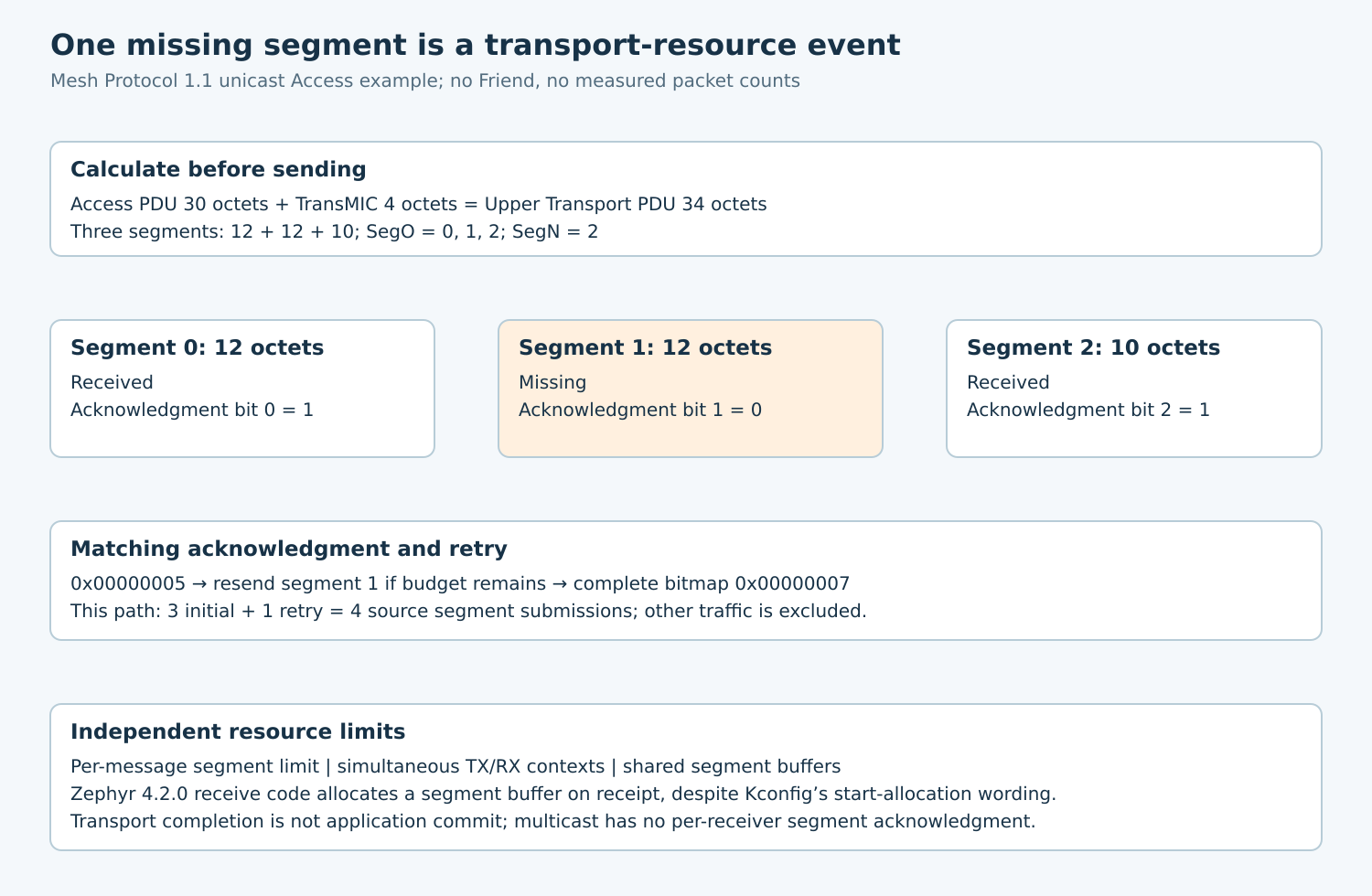
Task: Click the "Calculate before sending" heading
Action: click(x=219, y=169)
